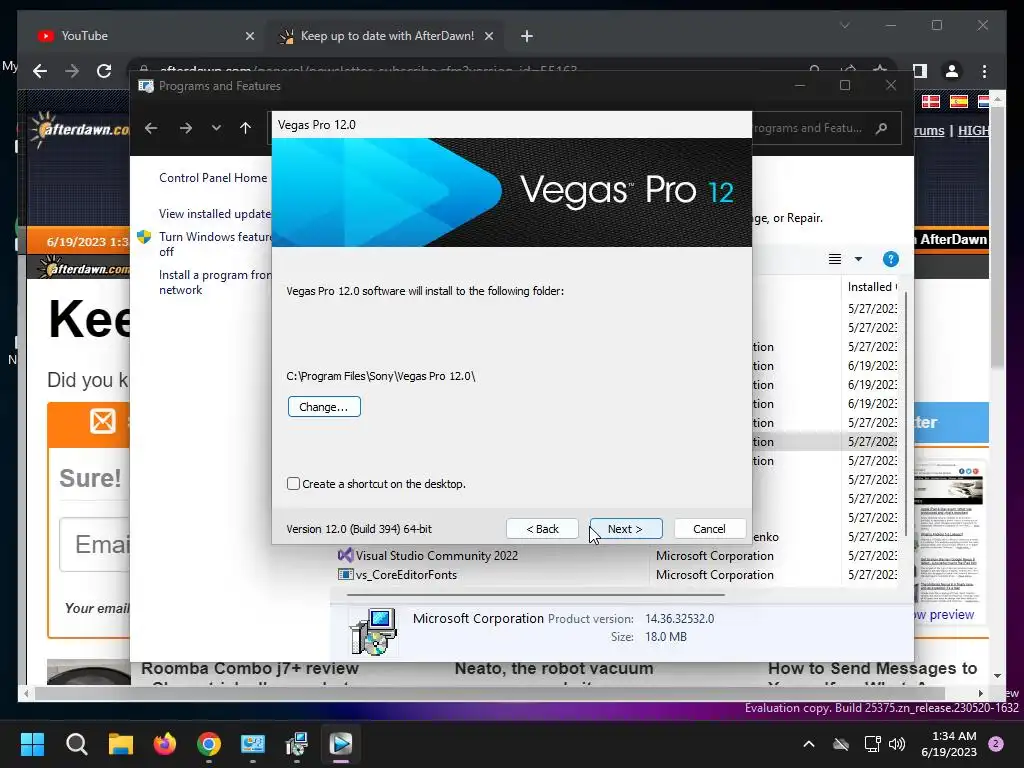The height and width of the screenshot is (768, 1024).
Task: Open the taskbar clock and date
Action: click(x=949, y=744)
